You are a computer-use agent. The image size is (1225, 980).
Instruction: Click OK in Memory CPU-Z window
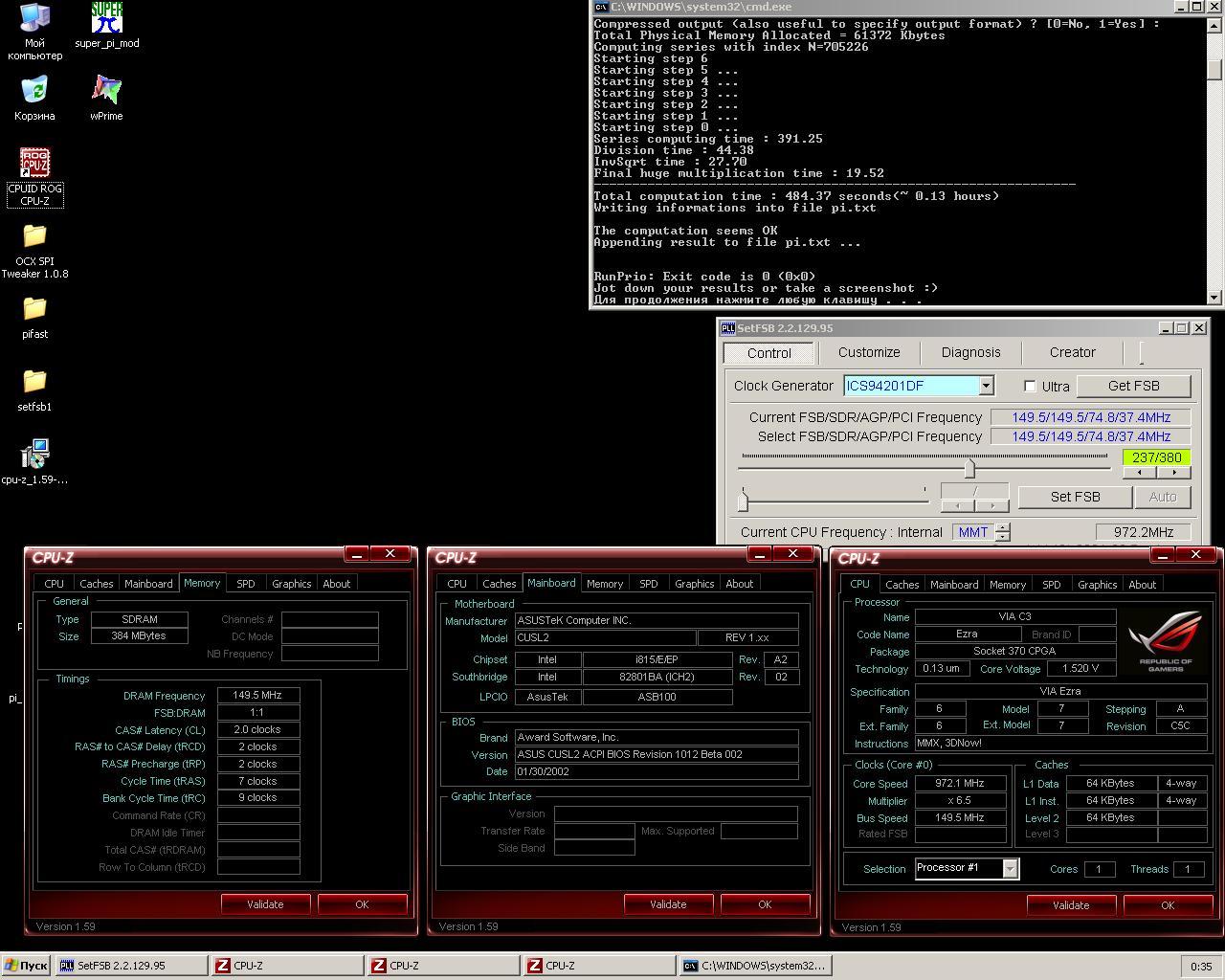362,903
